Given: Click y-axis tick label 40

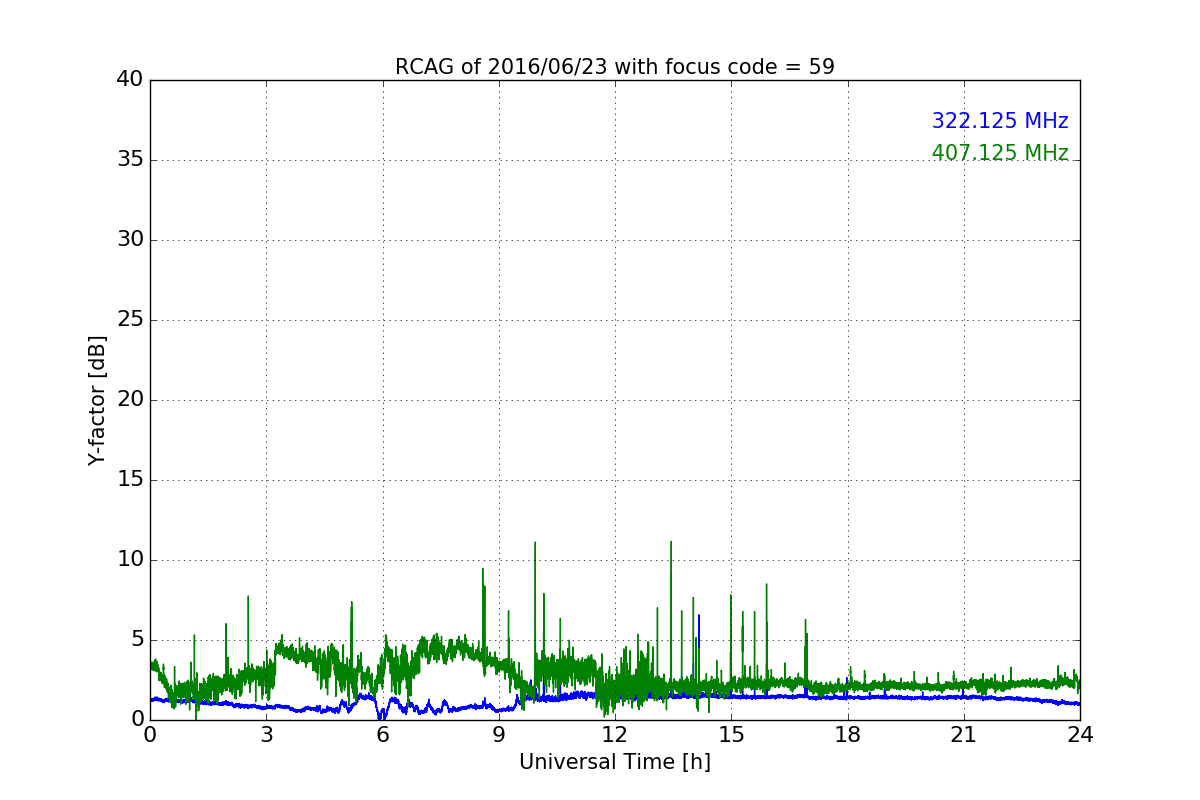Looking at the screenshot, I should click(x=130, y=80).
